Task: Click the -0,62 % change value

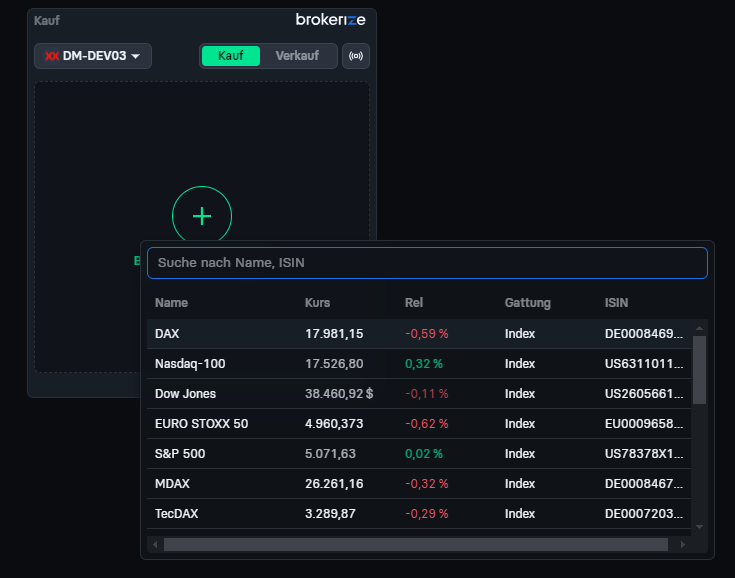Action: pos(427,424)
